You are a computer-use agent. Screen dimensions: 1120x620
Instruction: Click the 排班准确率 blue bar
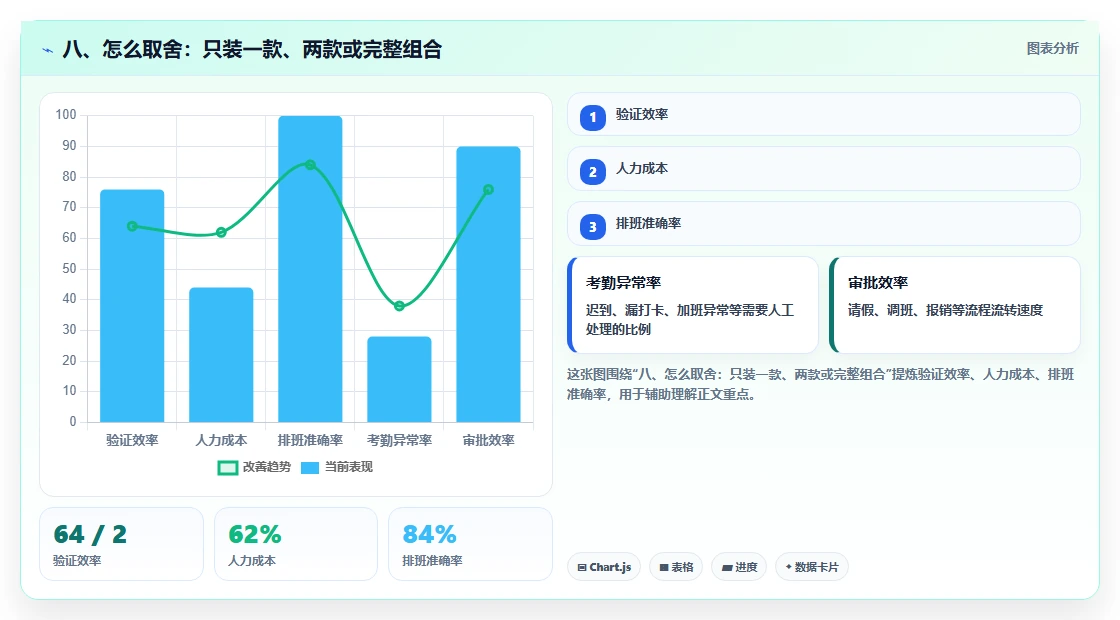(310, 269)
